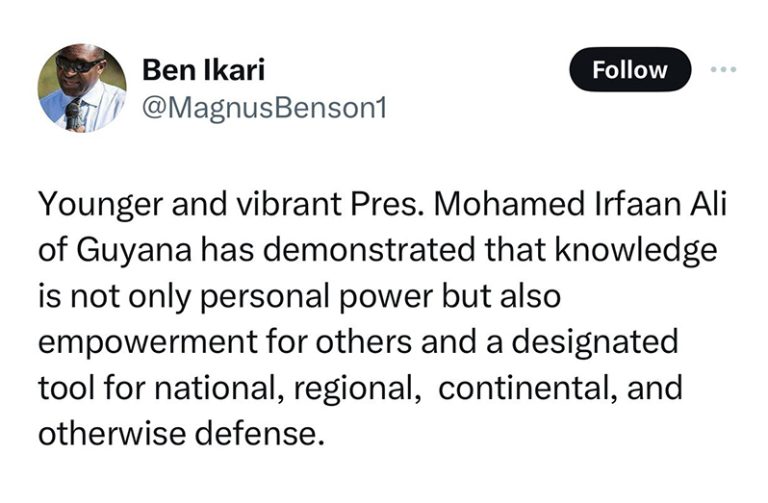Click the word "Guyana" in the tweet

pyautogui.click(x=133, y=251)
